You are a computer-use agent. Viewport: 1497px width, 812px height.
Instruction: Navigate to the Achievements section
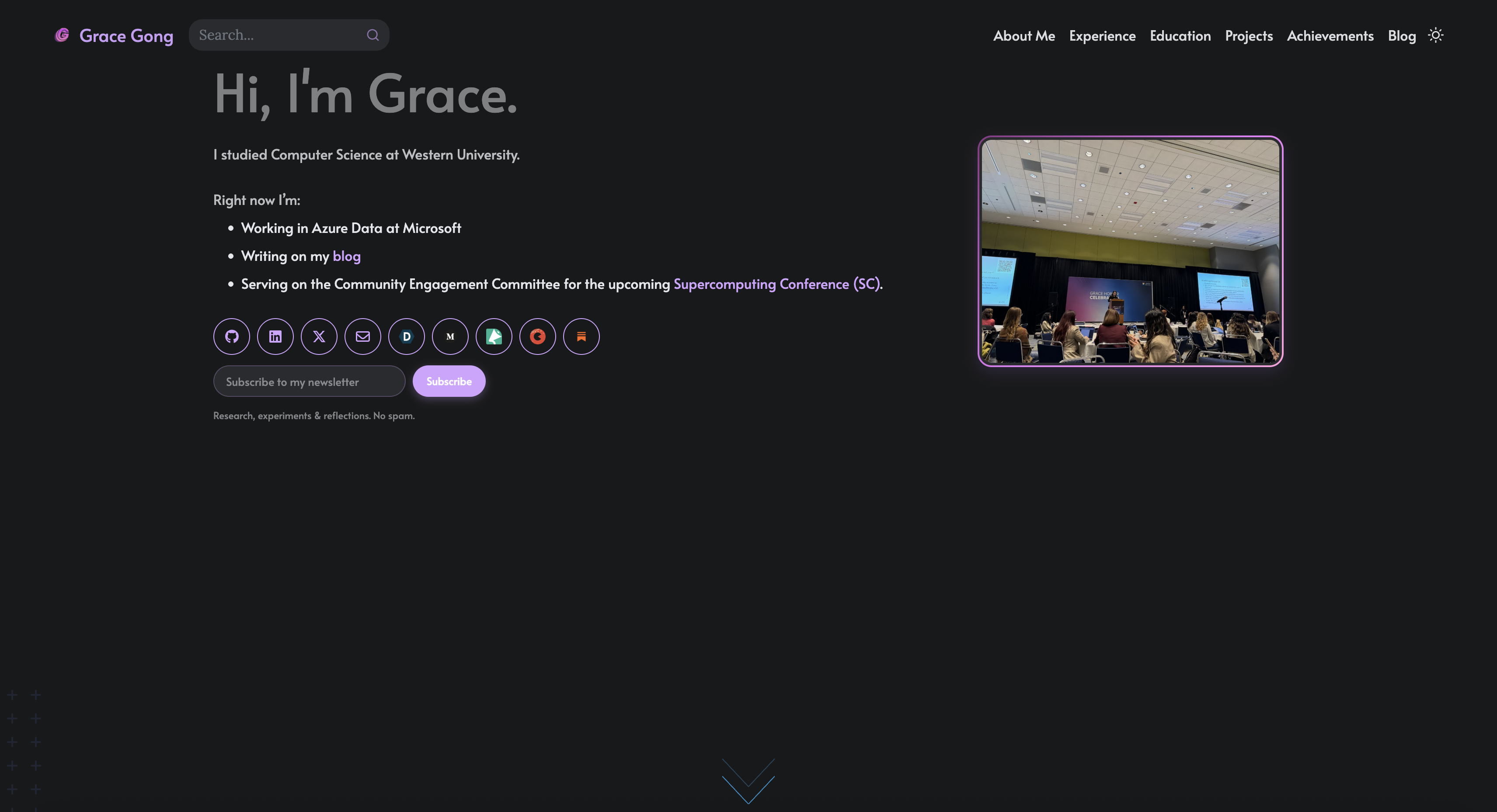click(1330, 35)
